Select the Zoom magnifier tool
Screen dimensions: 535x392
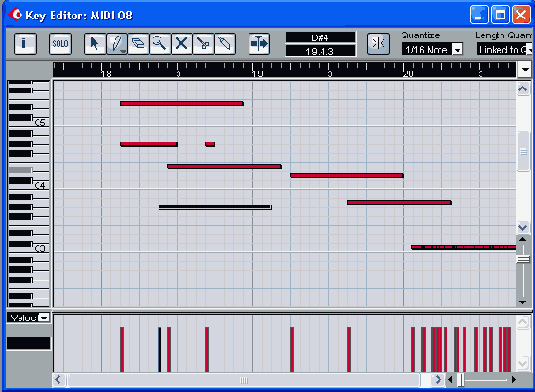click(x=160, y=44)
